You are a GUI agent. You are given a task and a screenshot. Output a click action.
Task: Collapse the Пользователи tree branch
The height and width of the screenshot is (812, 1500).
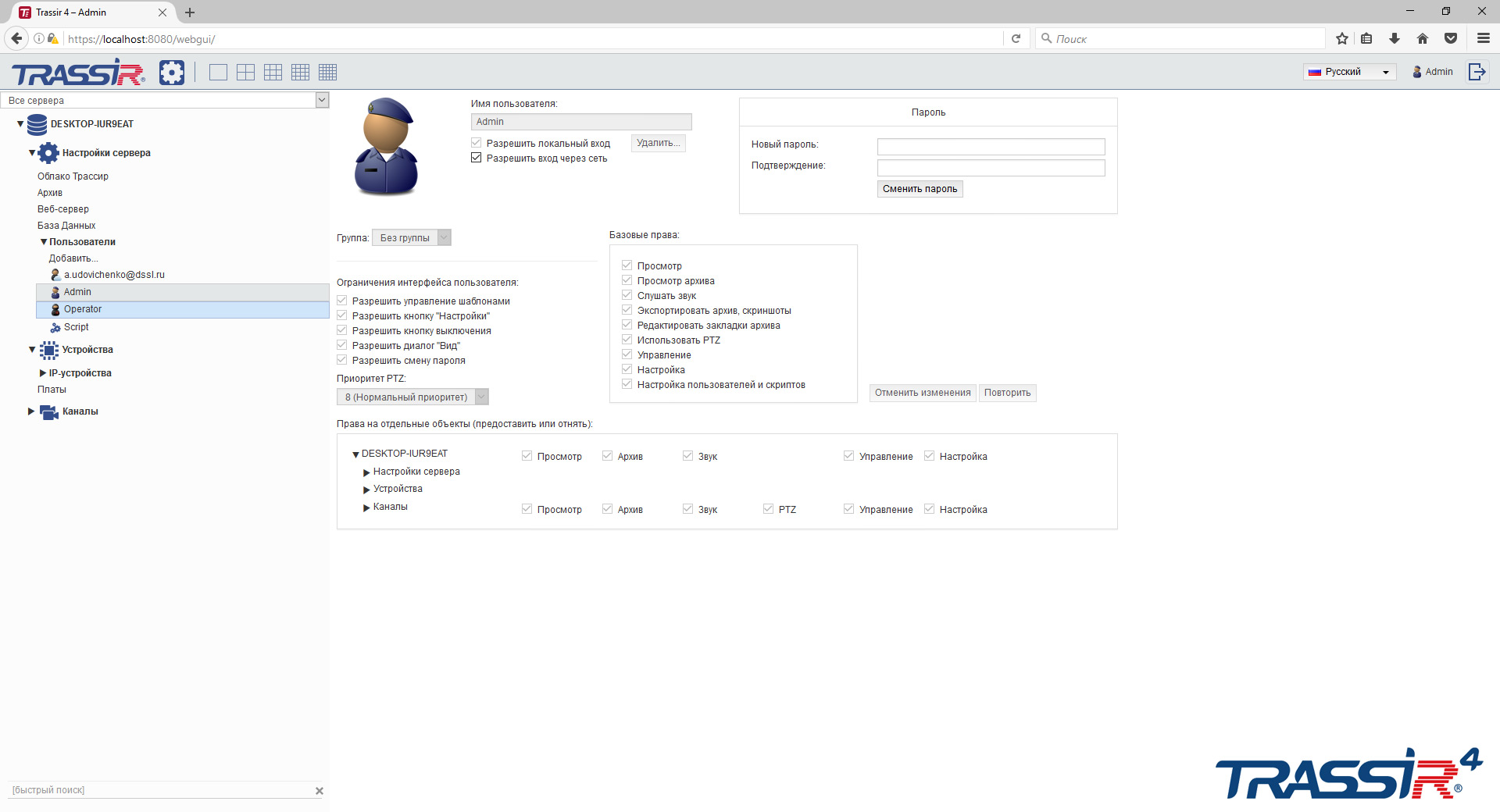pos(44,242)
